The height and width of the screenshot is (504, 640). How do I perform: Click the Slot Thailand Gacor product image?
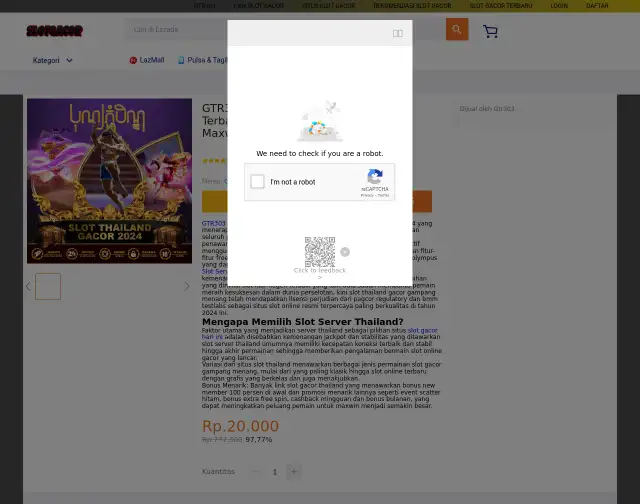point(109,181)
